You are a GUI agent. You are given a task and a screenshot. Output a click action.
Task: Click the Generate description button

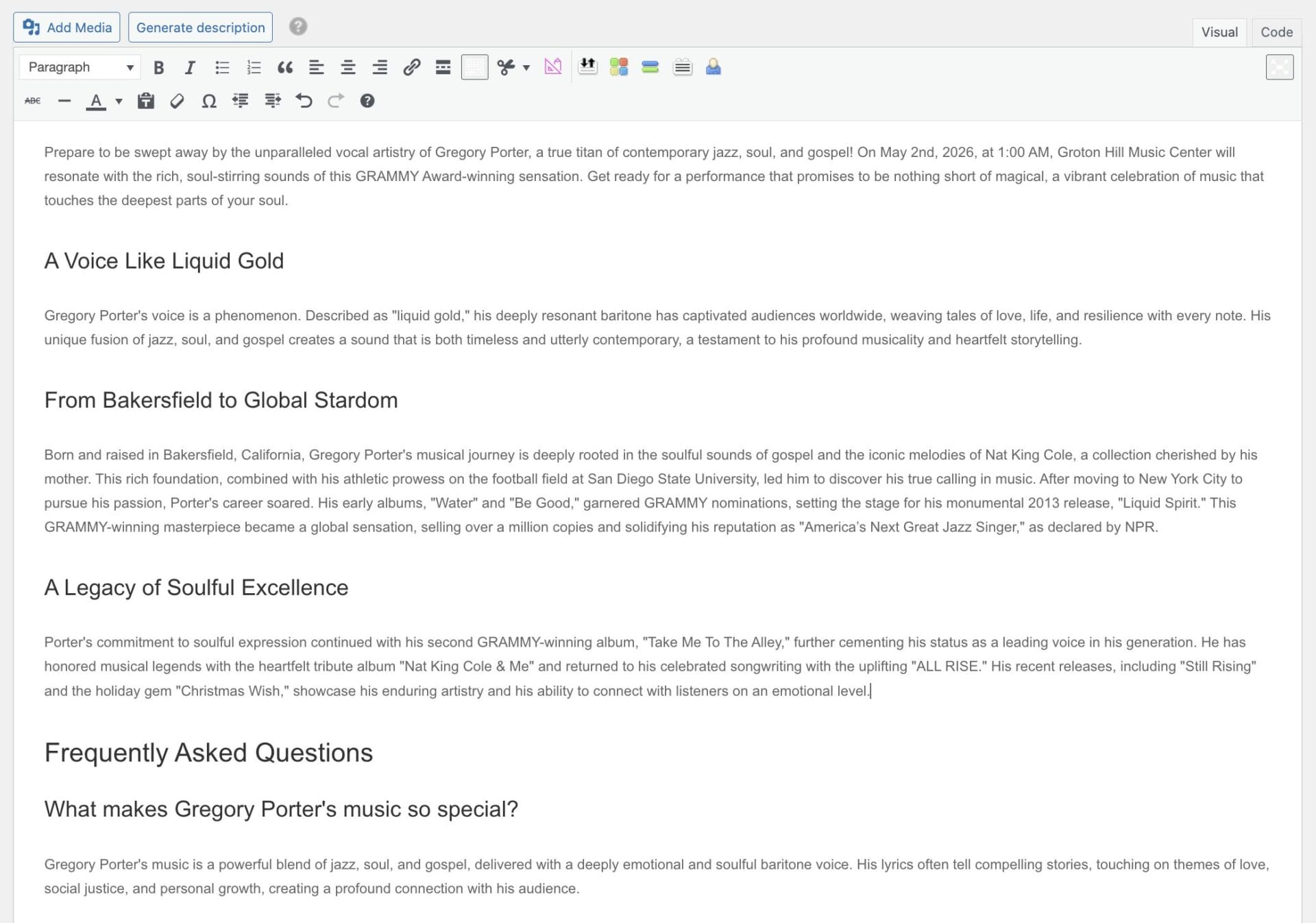pos(199,27)
